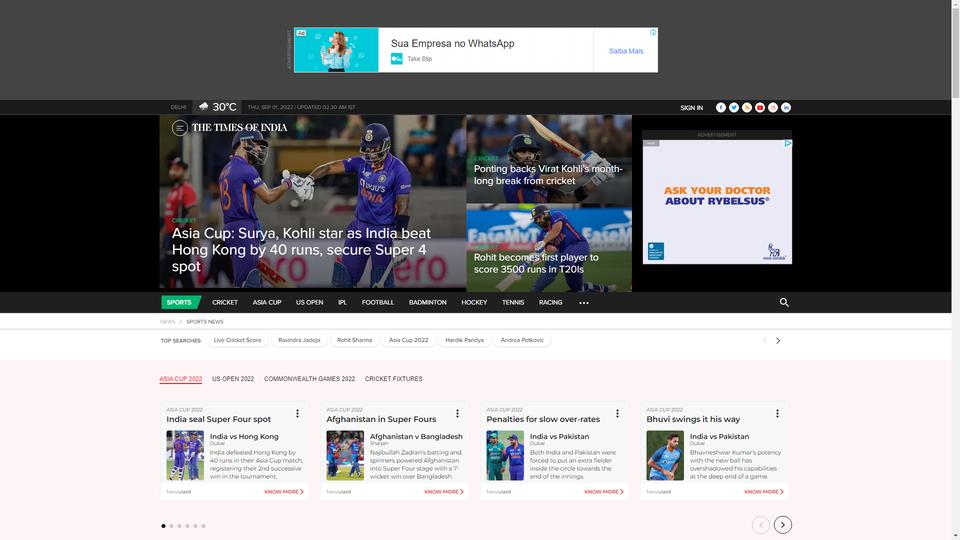Open the Sports nav tab
This screenshot has height=540, width=960.
pyautogui.click(x=181, y=302)
